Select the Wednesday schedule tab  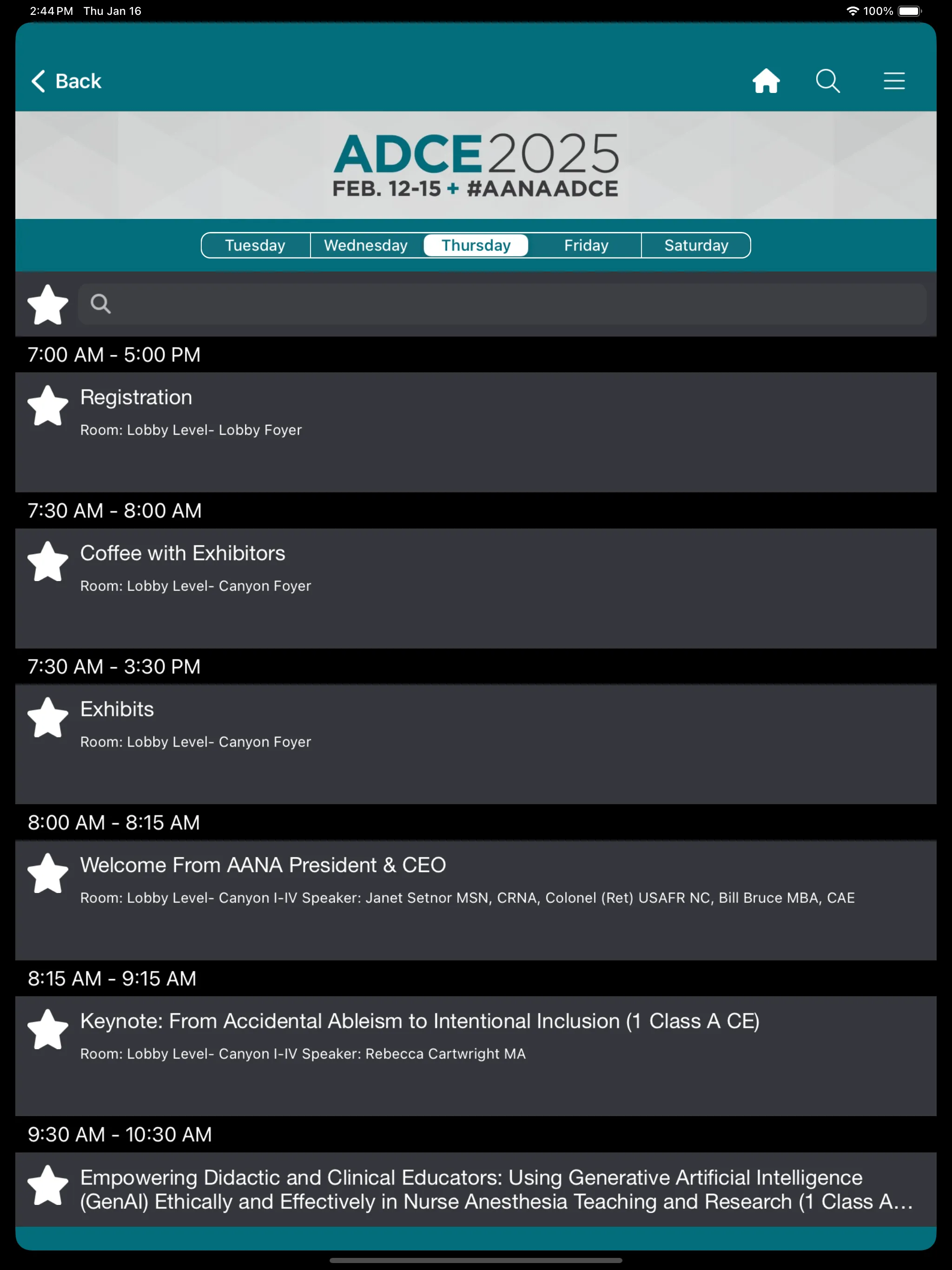[365, 245]
